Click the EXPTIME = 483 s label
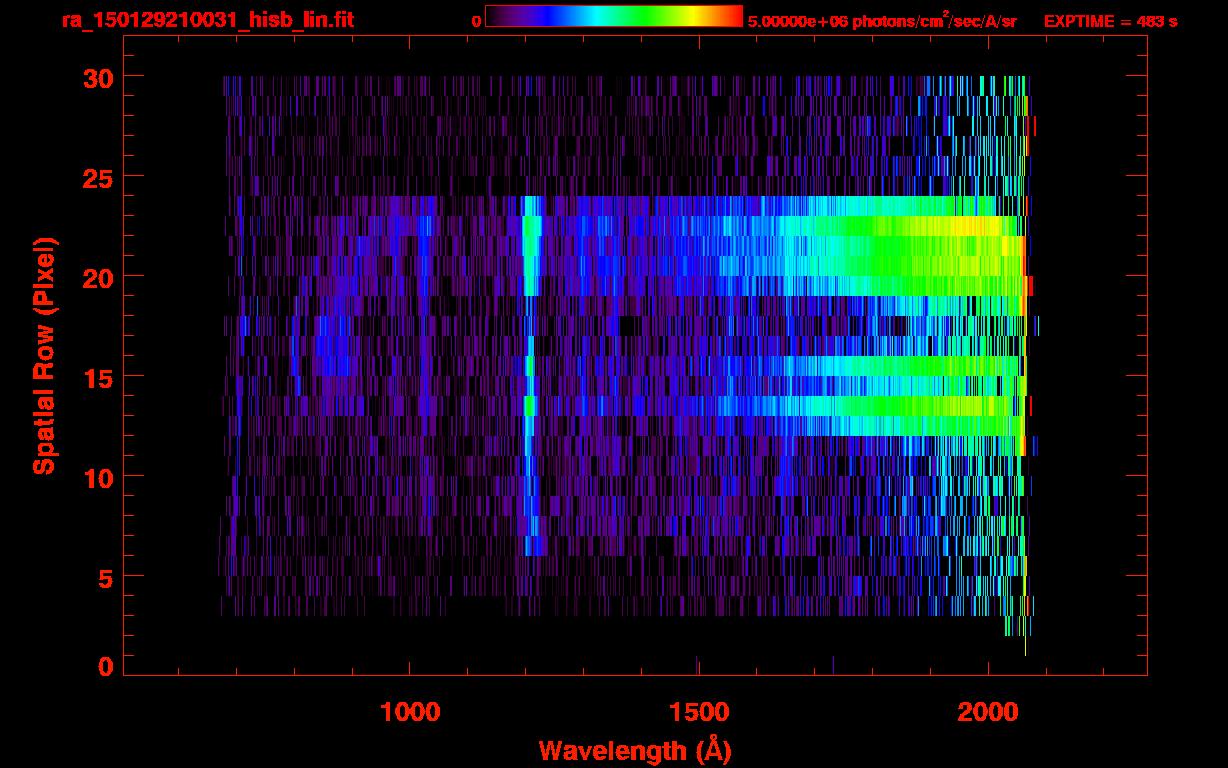This screenshot has height=768, width=1228. pos(1110,21)
